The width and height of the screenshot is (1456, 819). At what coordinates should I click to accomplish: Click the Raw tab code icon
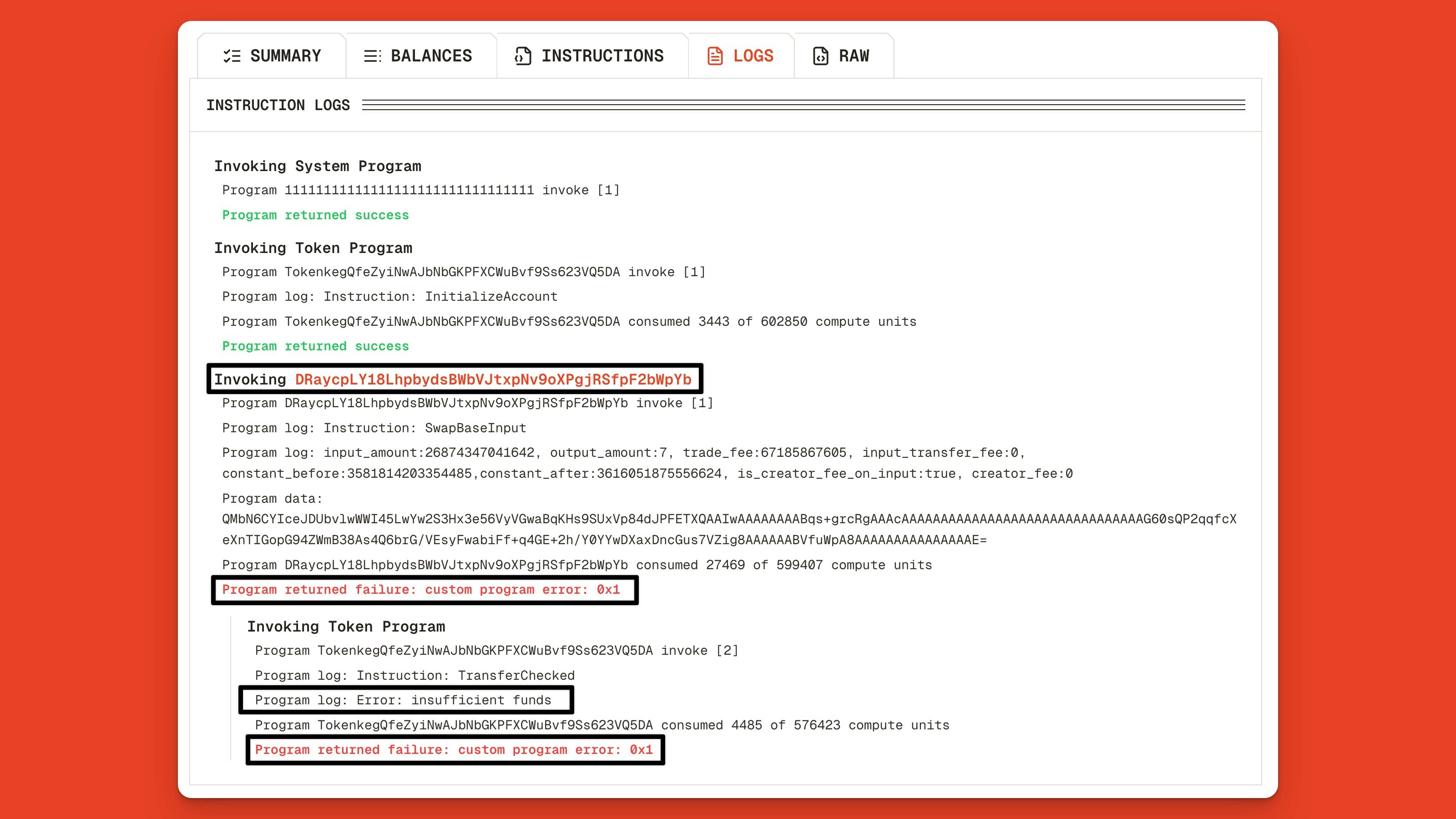coord(821,56)
